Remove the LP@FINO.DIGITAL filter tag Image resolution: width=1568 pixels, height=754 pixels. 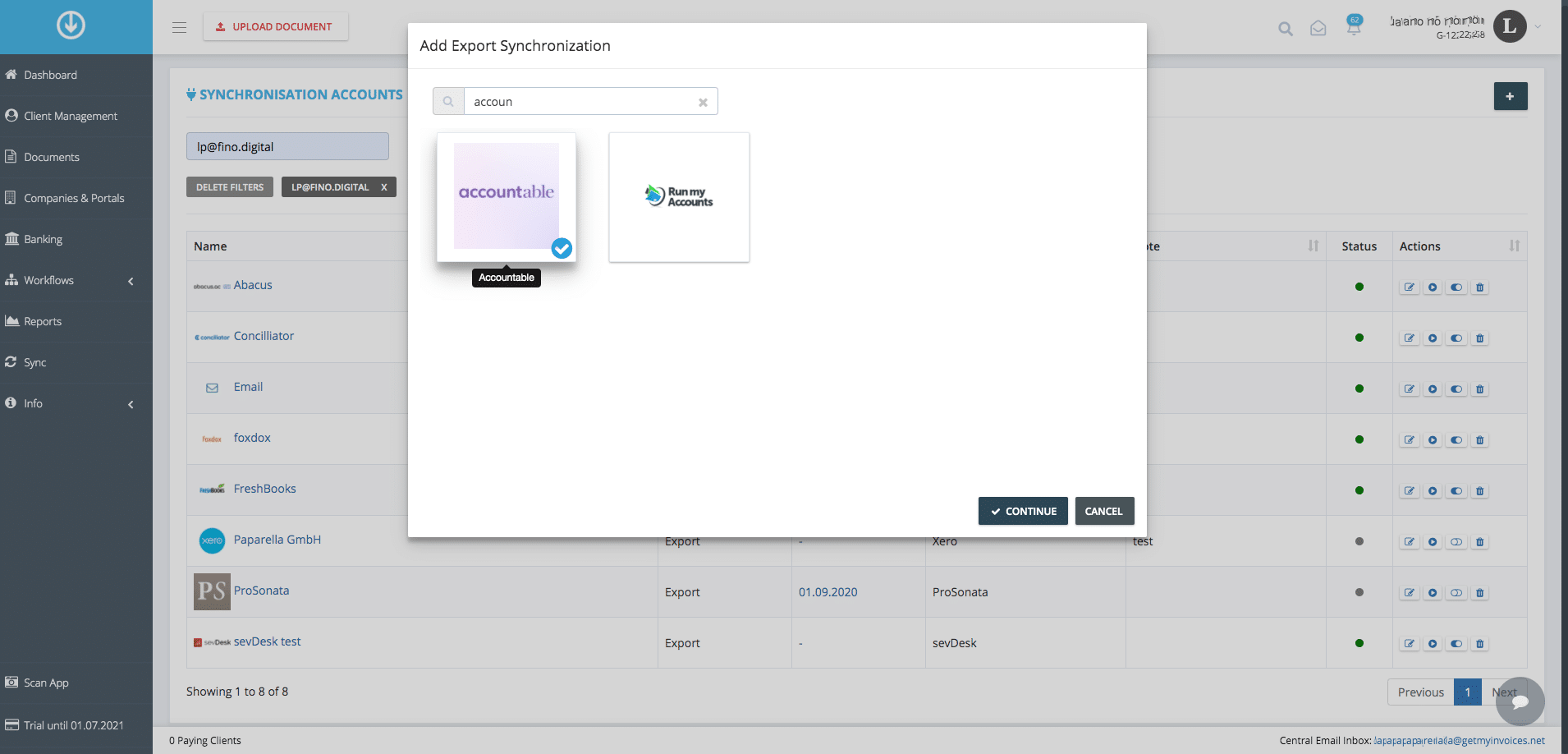click(383, 187)
